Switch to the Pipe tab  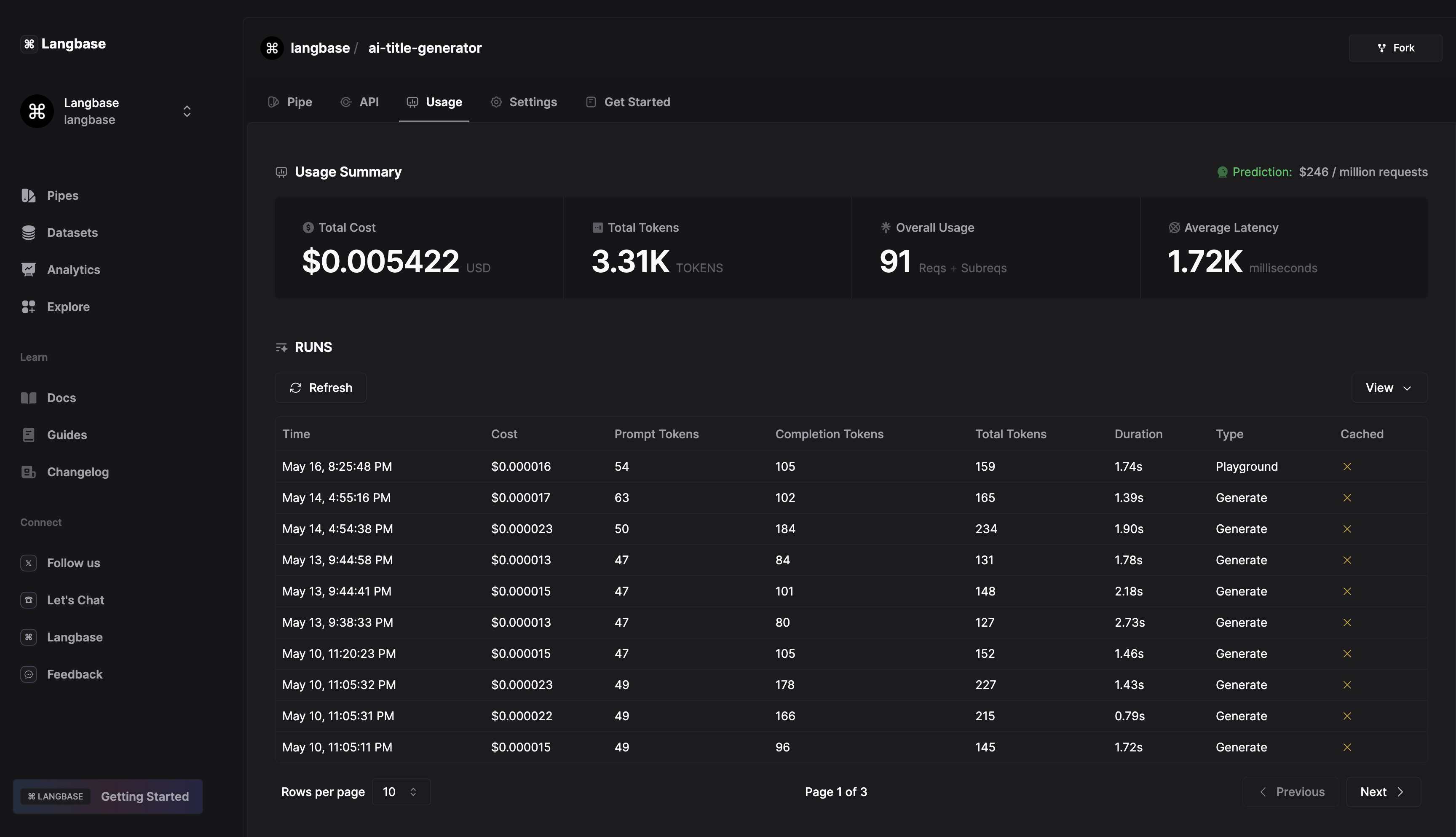290,102
